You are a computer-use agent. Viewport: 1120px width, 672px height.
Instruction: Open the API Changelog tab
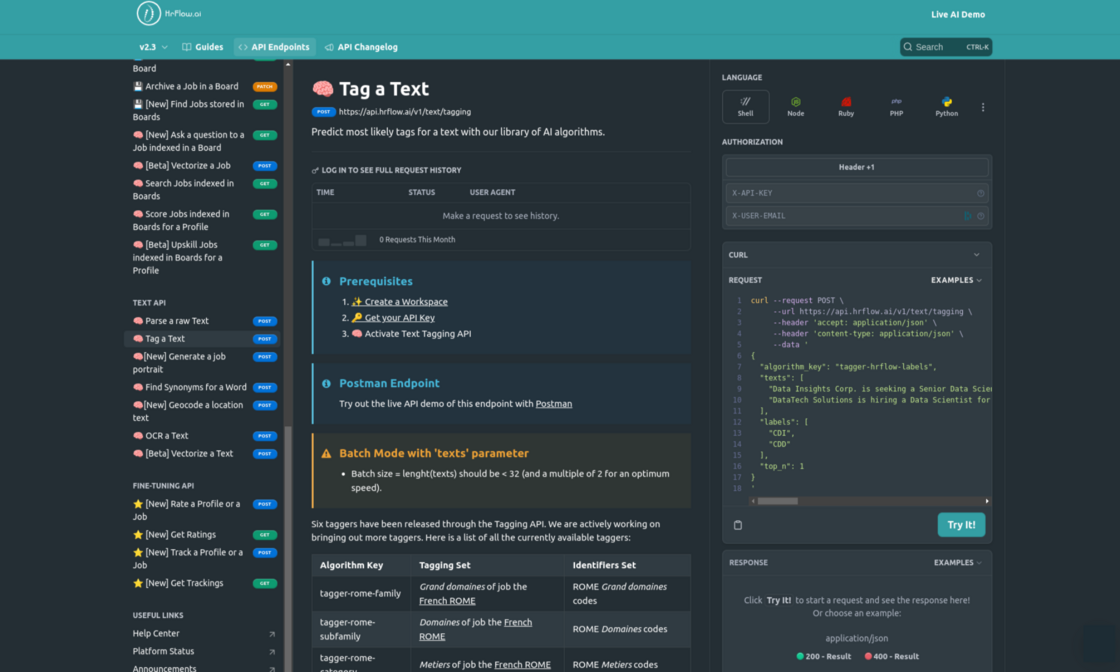tap(361, 46)
